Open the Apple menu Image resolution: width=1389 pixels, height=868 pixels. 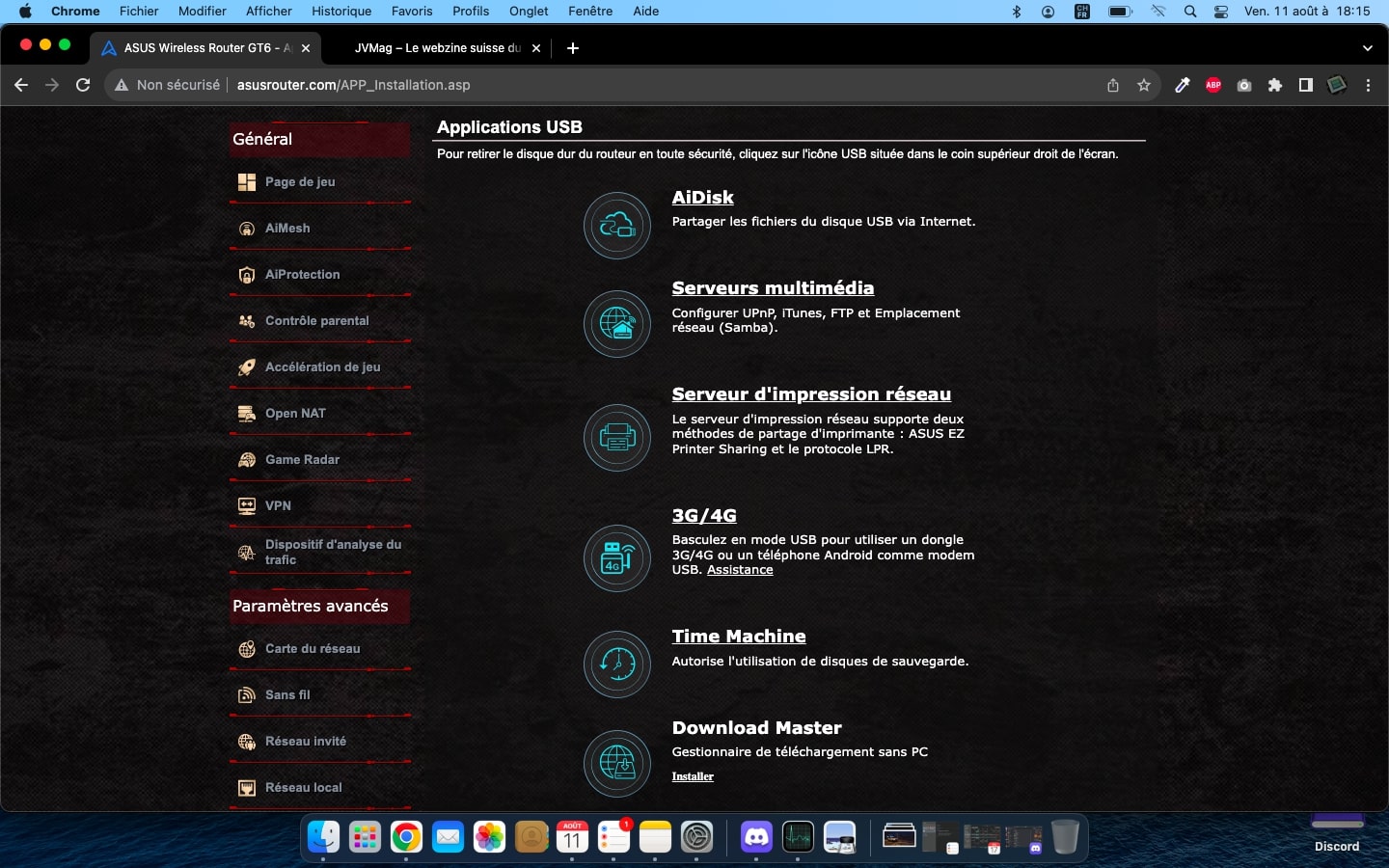pyautogui.click(x=25, y=11)
